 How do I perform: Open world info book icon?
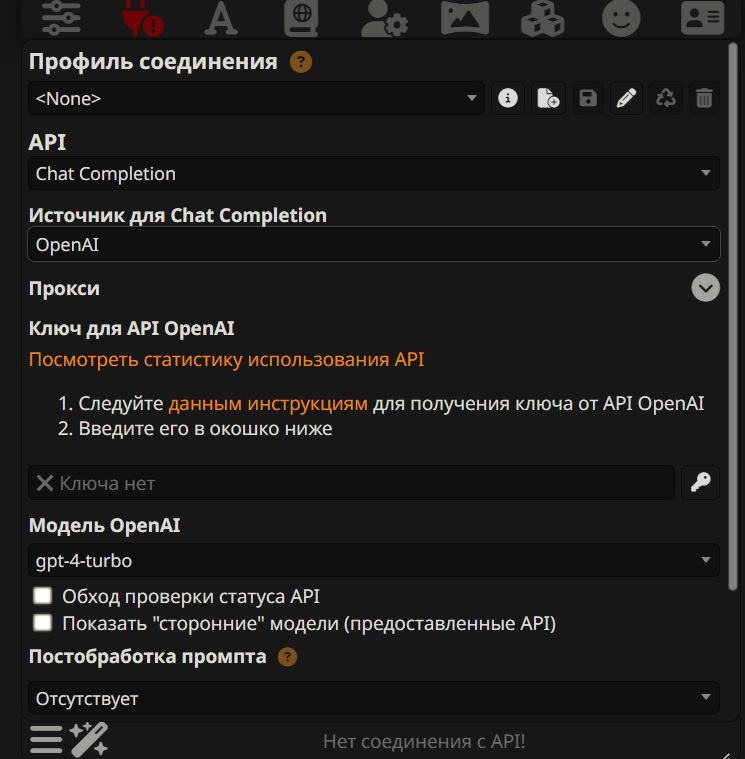(302, 17)
